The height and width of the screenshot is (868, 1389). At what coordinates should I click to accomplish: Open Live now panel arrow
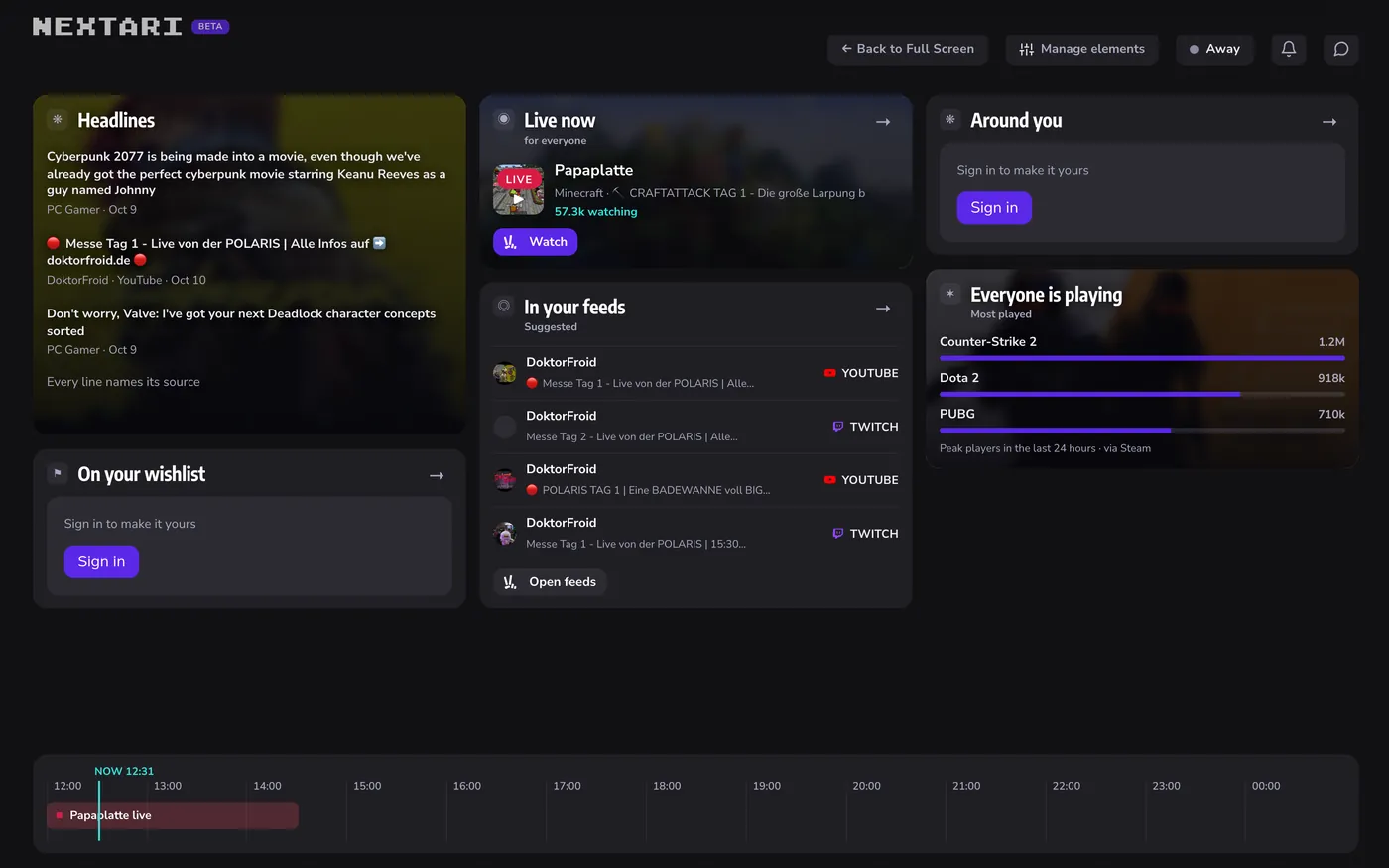coord(883,122)
